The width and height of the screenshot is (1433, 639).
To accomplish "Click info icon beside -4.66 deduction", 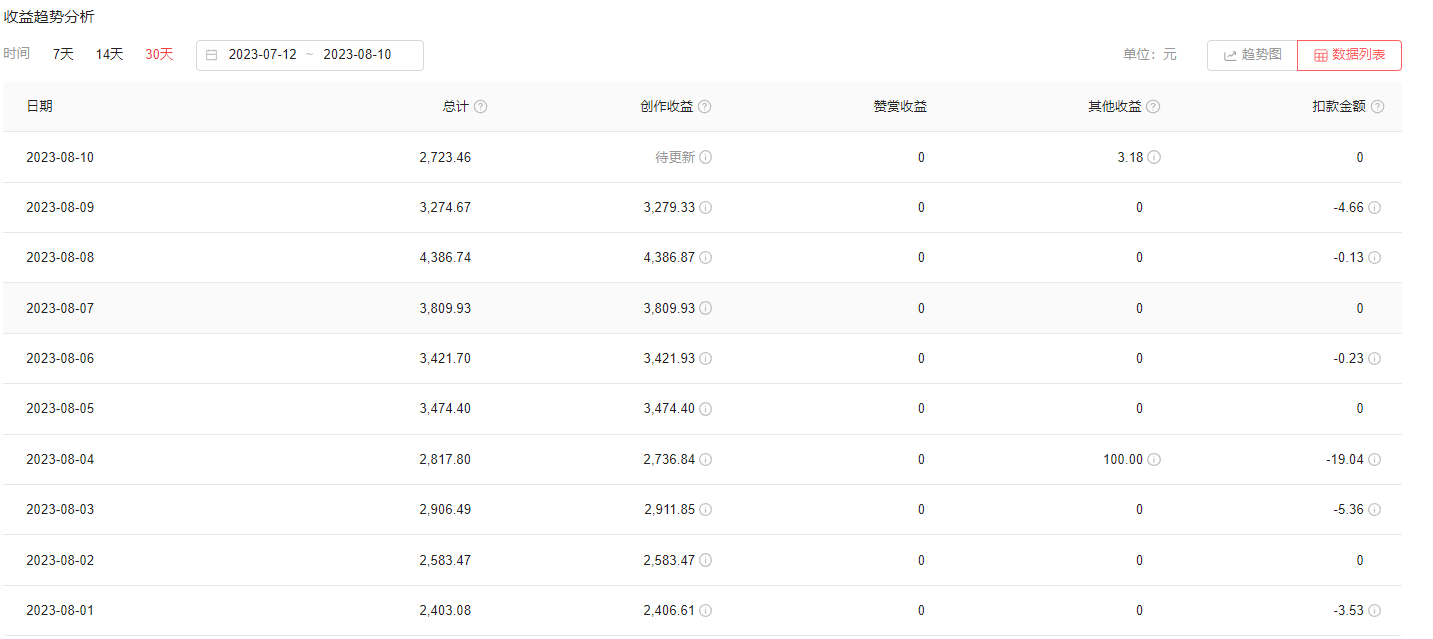I will (x=1375, y=208).
